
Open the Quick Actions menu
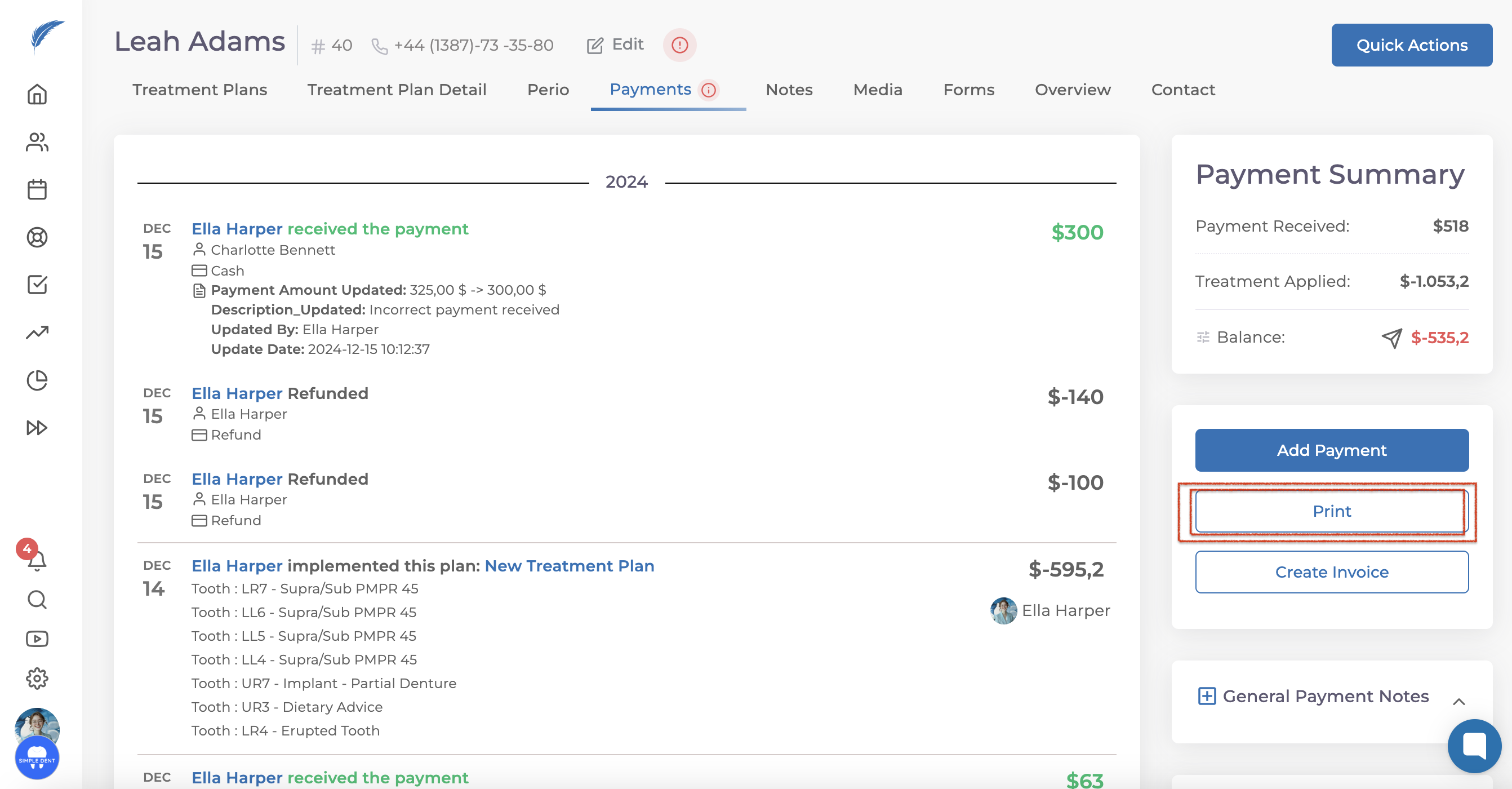(x=1411, y=45)
